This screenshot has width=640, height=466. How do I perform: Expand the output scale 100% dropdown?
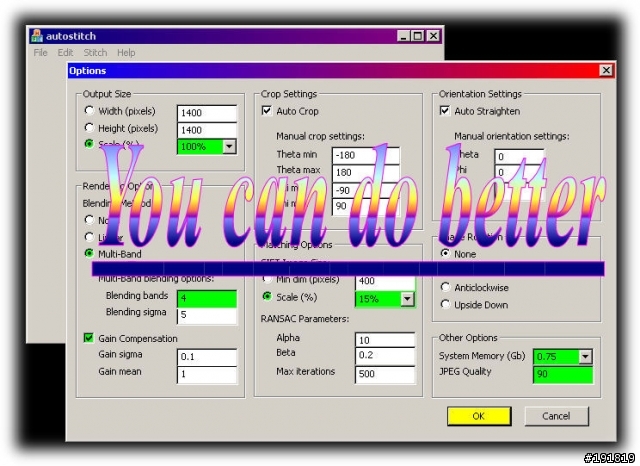point(229,146)
